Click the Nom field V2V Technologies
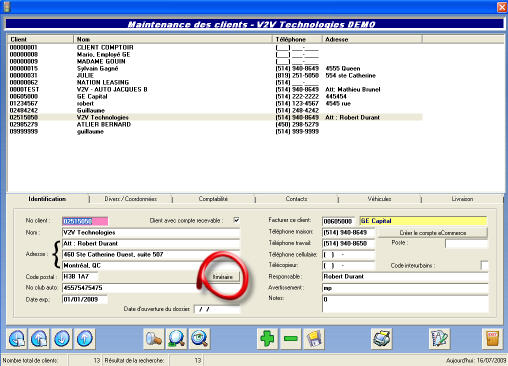Image resolution: width=508 pixels, height=366 pixels. point(151,232)
